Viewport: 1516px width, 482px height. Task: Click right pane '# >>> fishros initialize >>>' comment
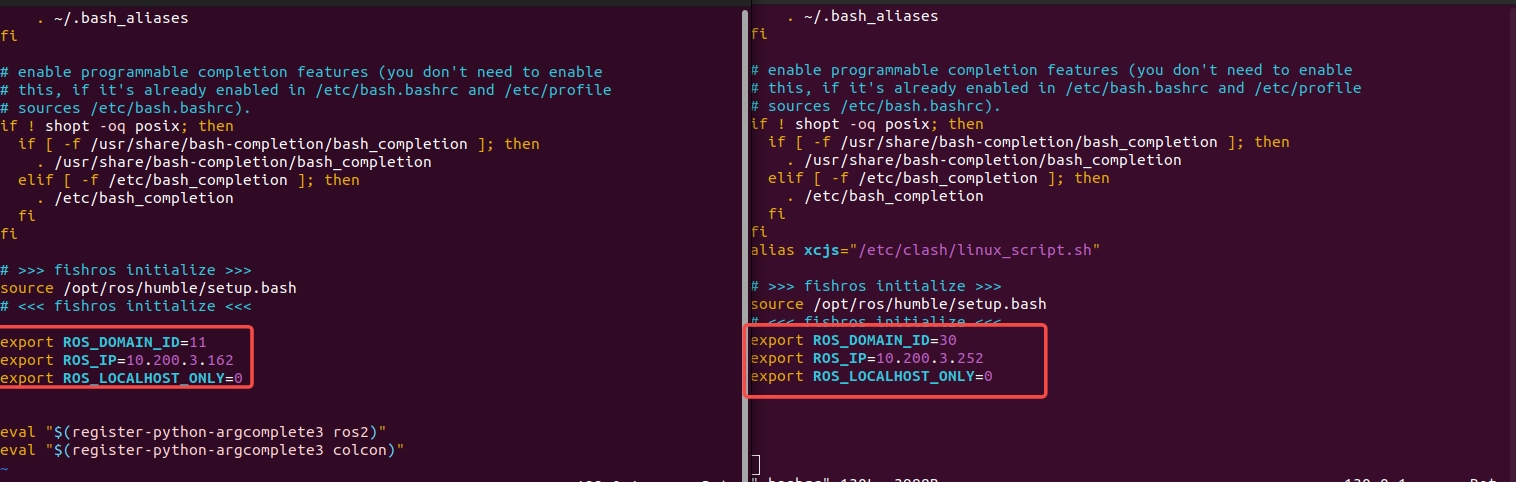pos(875,286)
